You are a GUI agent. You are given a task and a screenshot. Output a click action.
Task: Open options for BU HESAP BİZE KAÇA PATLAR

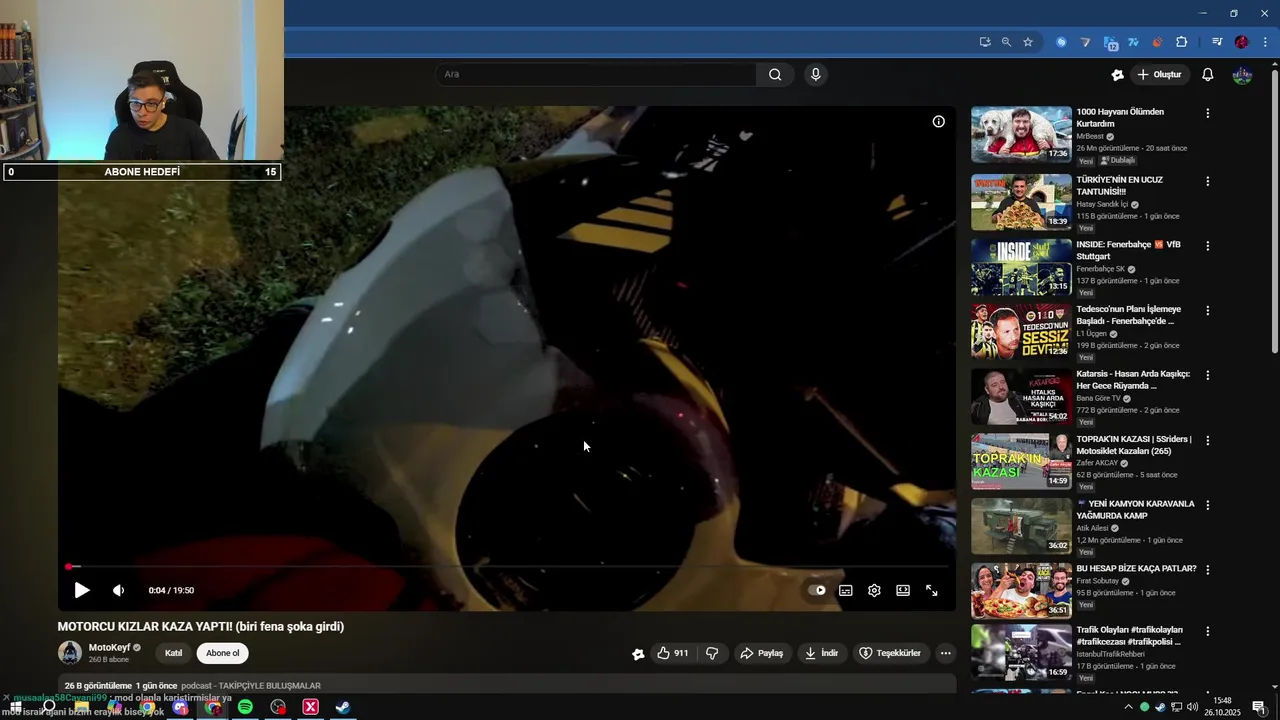click(1207, 569)
